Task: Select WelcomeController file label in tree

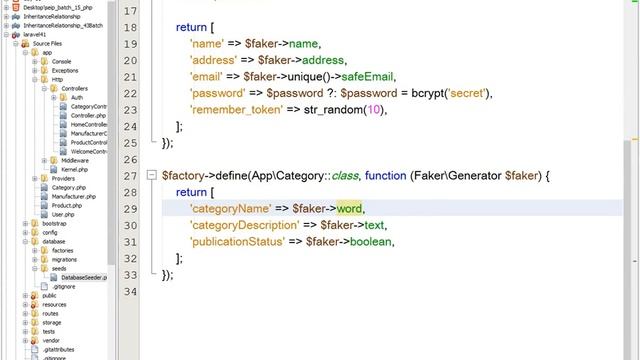Action: 89,151
